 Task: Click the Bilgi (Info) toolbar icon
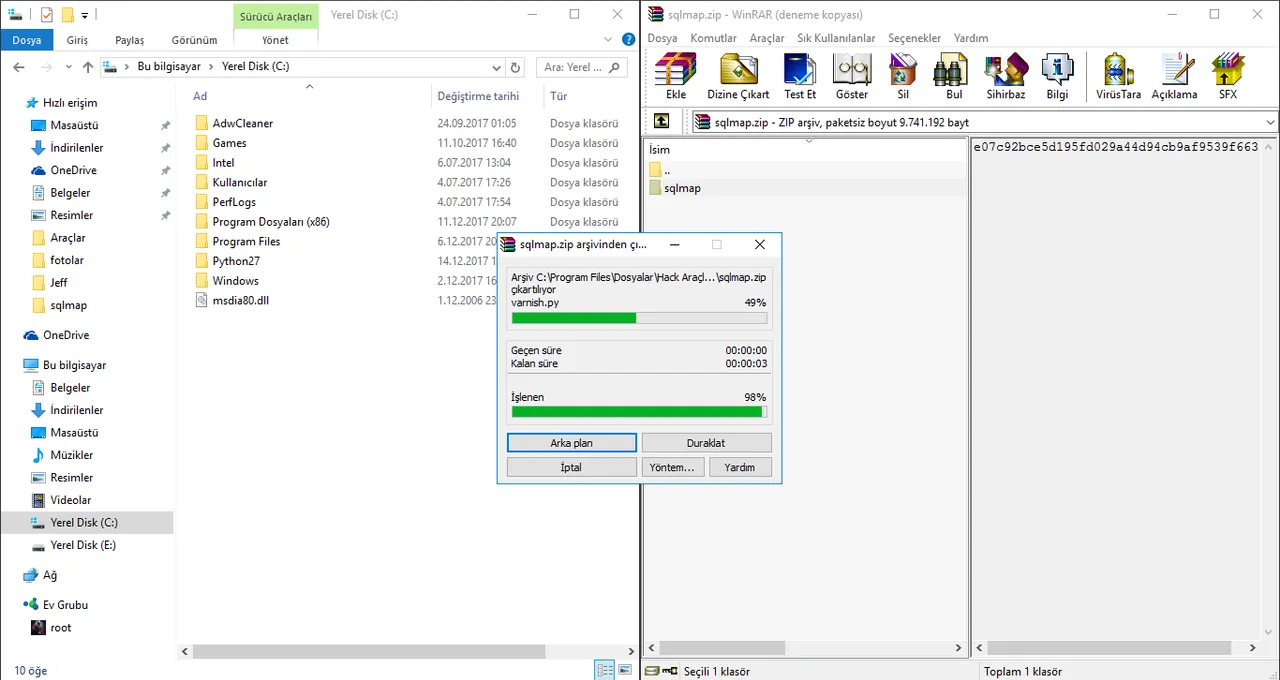click(x=1057, y=77)
